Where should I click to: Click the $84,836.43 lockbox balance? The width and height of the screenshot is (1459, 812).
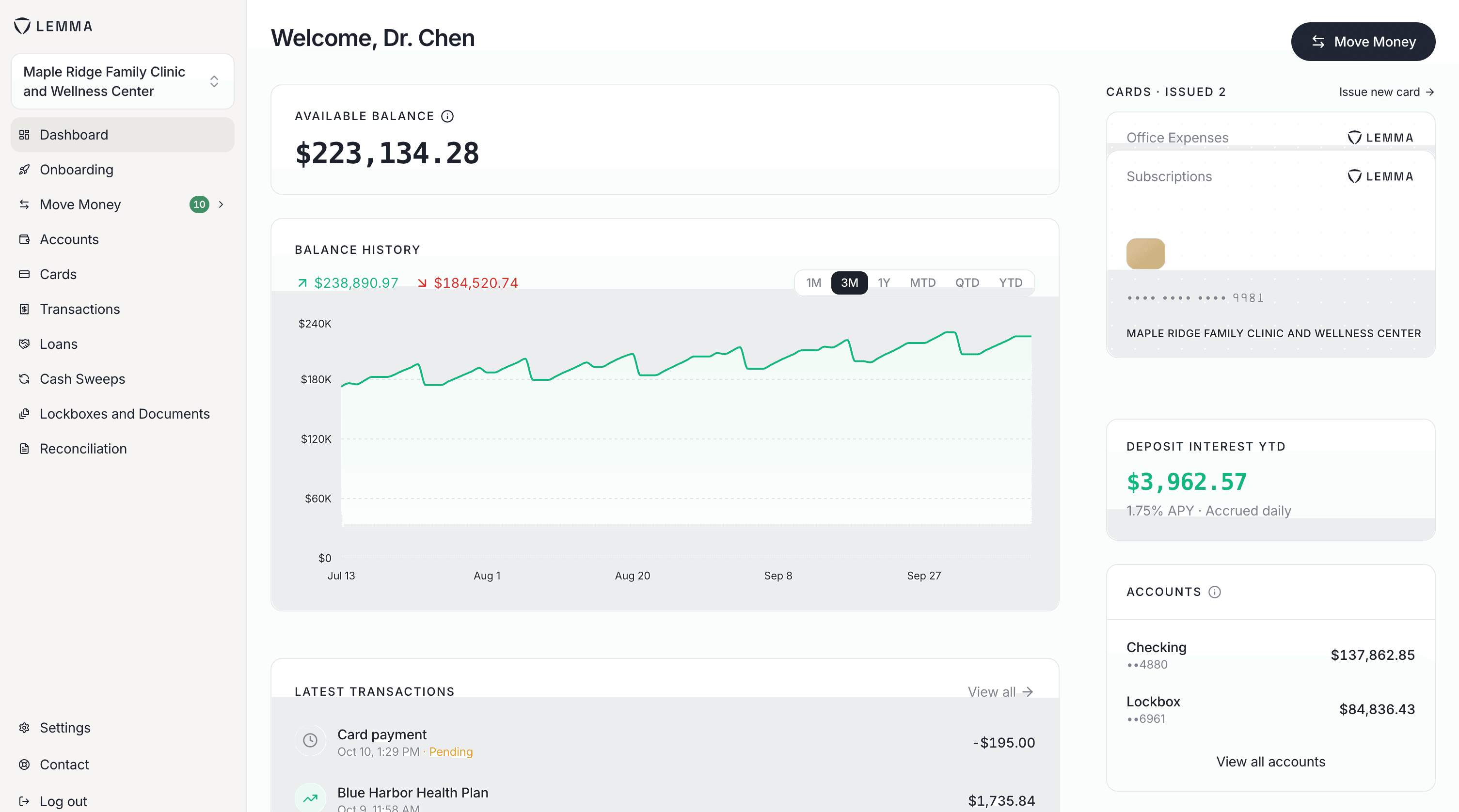(1377, 709)
